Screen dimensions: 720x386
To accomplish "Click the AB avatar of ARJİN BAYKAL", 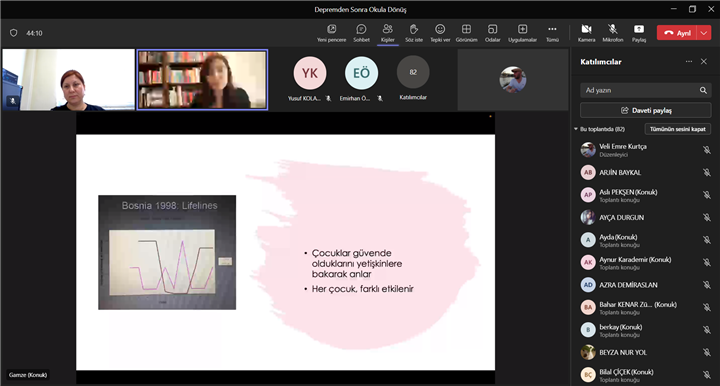I will 588,173.
